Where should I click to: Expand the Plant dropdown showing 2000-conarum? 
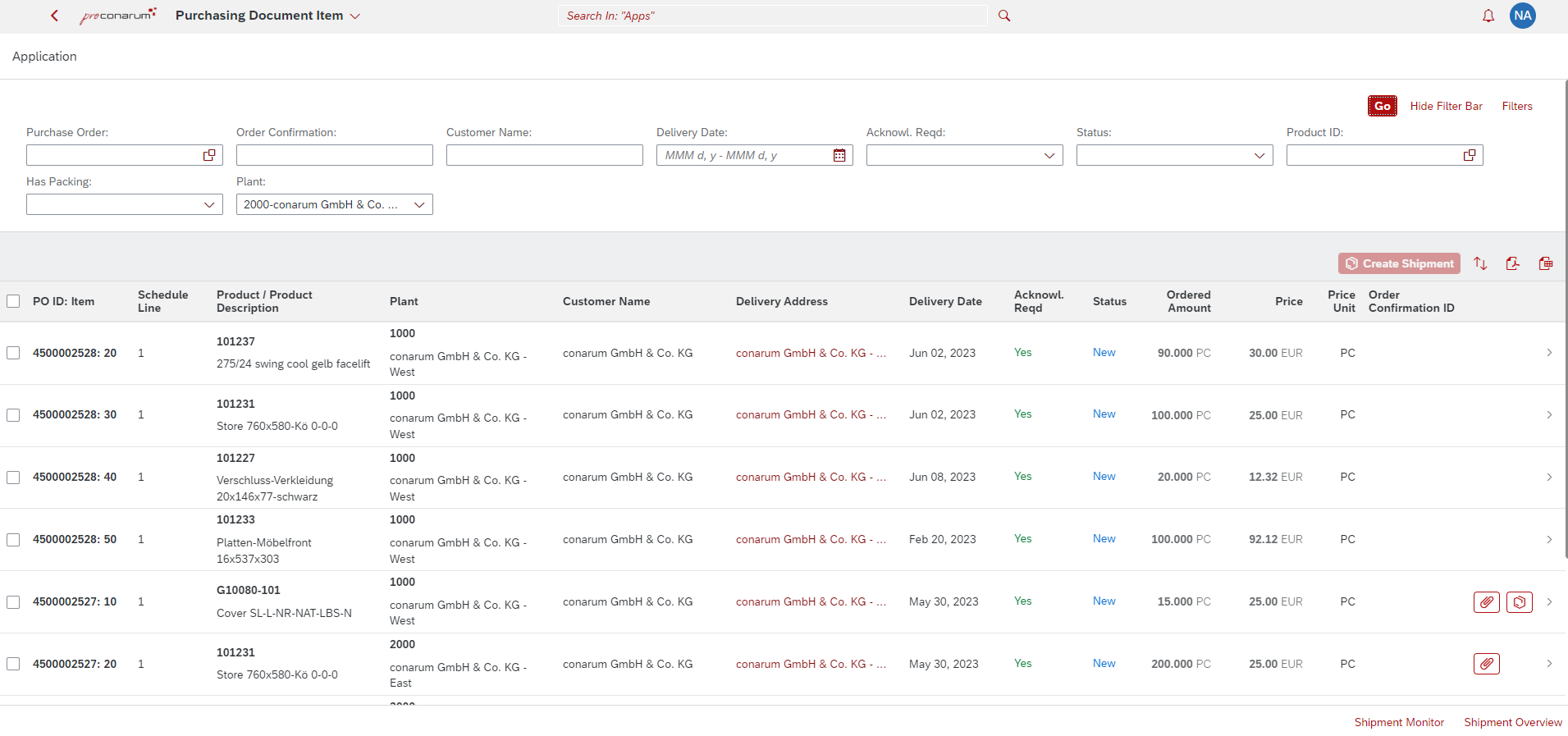tap(419, 204)
